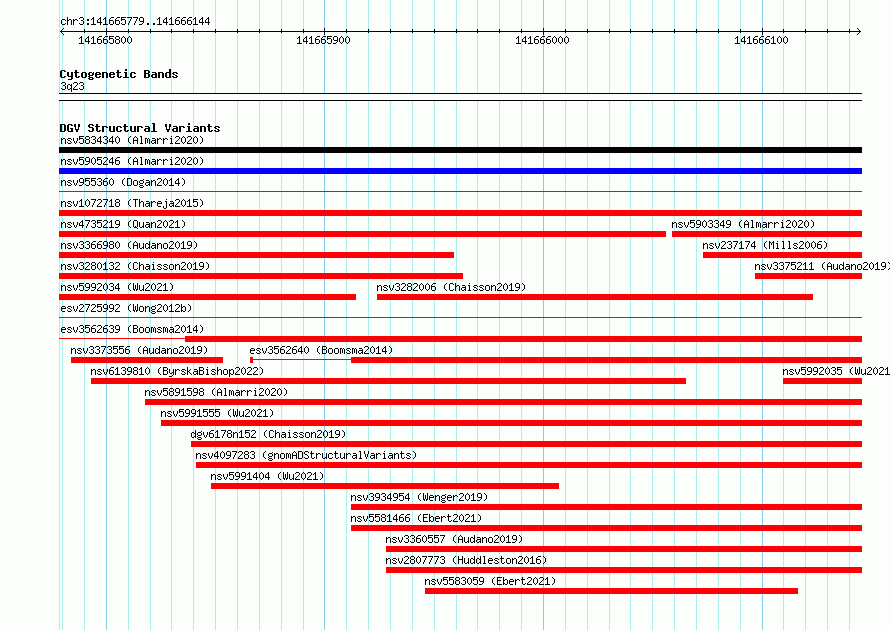Screen dimensions: 890x630
Task: Select nsv5992035 (Wu2021) label
Action: (836, 371)
